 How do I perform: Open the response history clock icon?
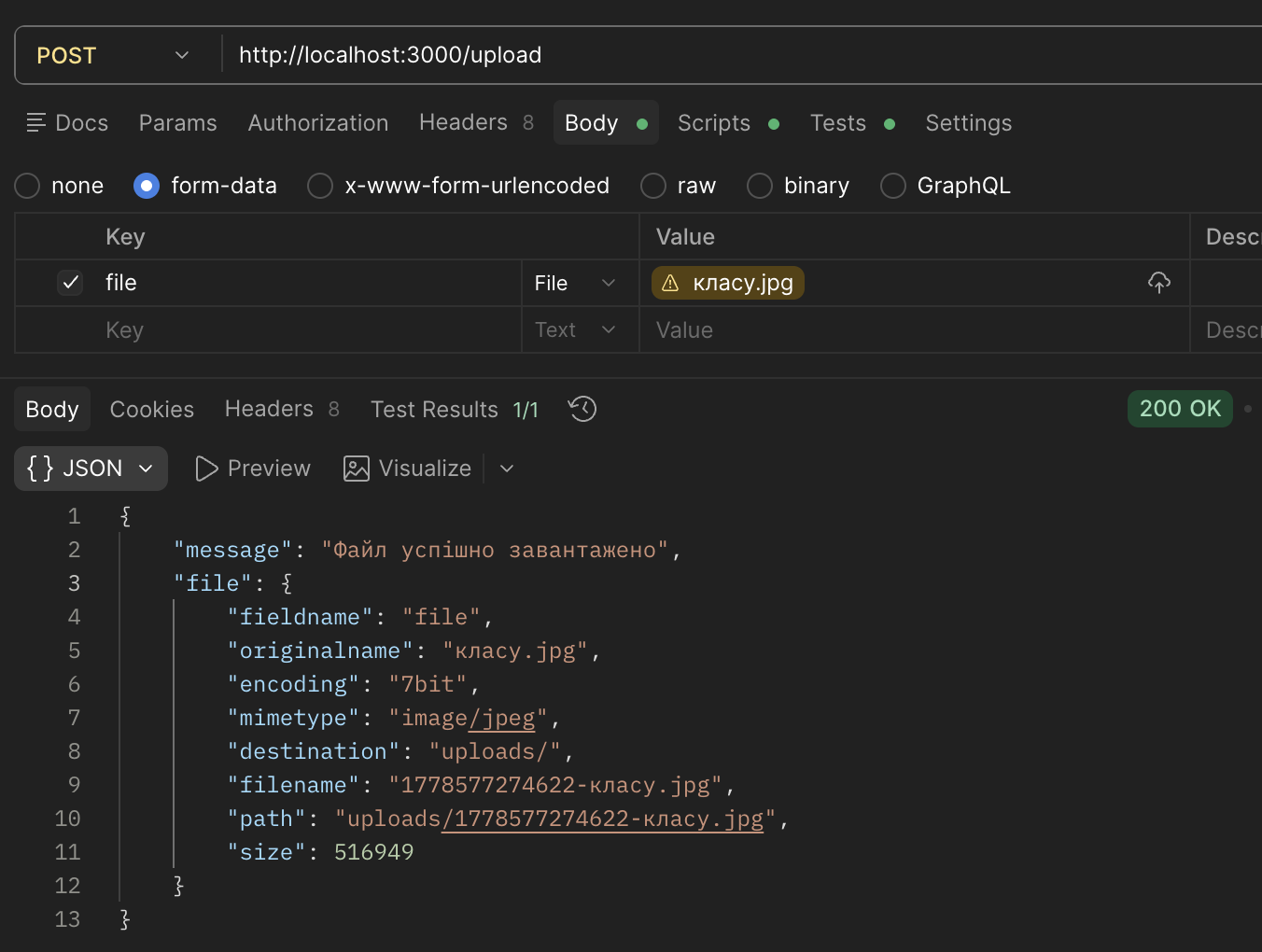(582, 409)
